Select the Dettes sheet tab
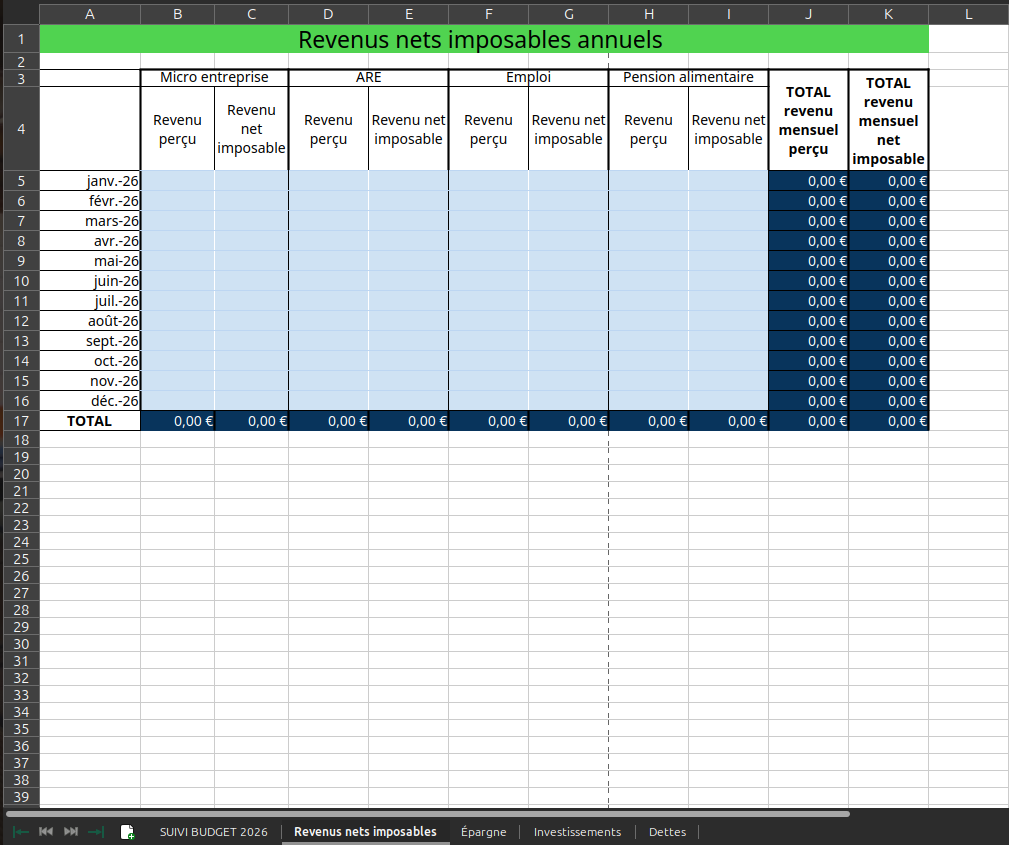Image resolution: width=1009 pixels, height=845 pixels. click(667, 831)
